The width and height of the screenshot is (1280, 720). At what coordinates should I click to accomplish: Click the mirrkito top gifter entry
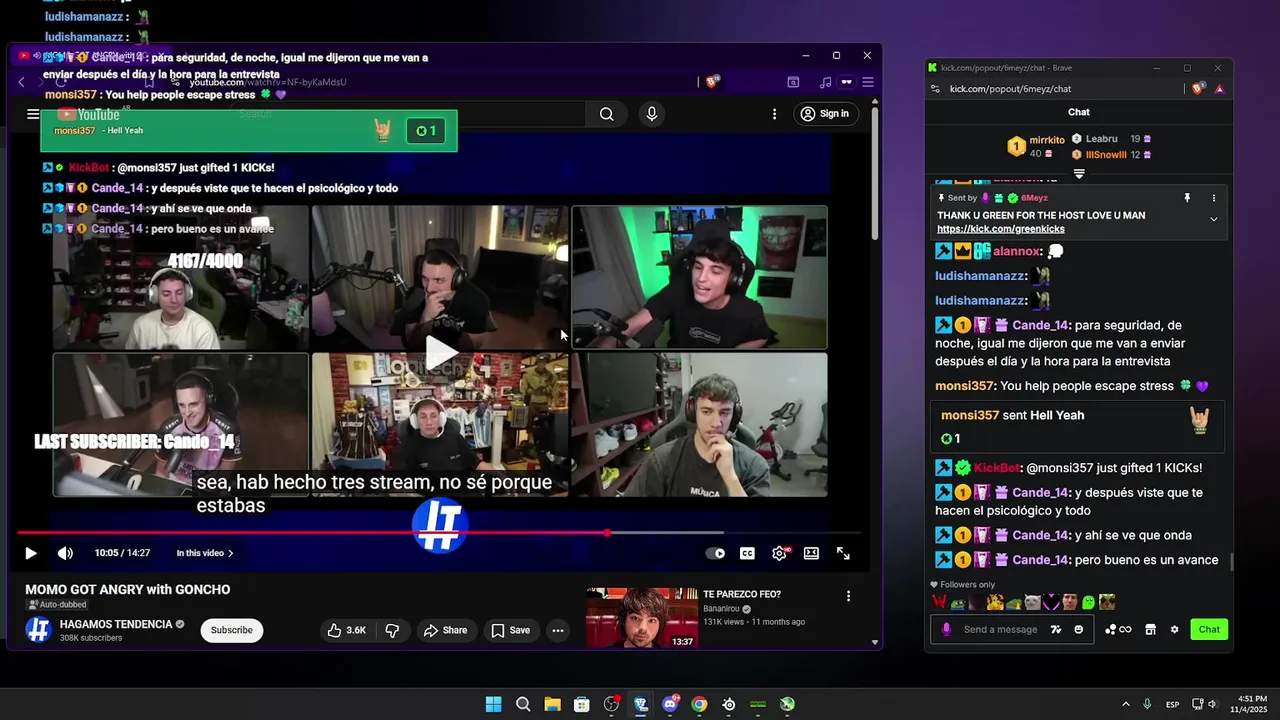(1034, 147)
